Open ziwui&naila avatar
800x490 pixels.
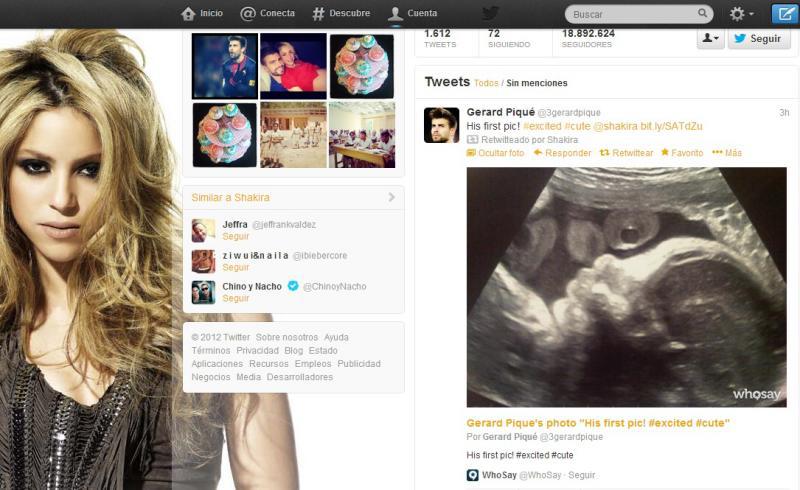[203, 261]
